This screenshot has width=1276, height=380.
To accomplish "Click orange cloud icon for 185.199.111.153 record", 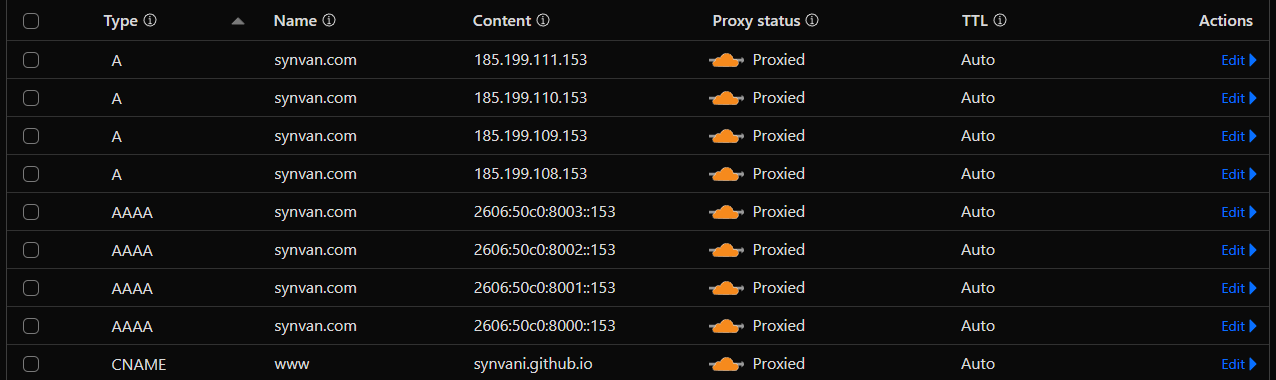I will pyautogui.click(x=726, y=61).
